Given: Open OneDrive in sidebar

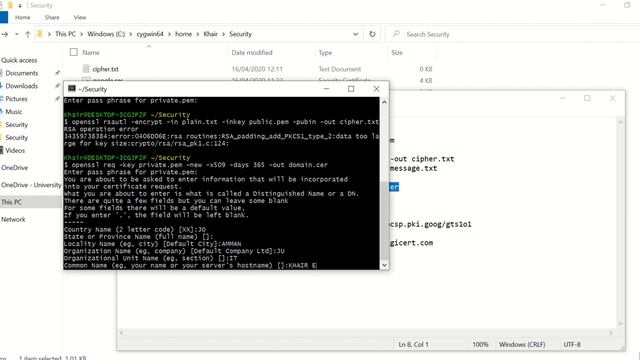Looking at the screenshot, I should [14, 168].
